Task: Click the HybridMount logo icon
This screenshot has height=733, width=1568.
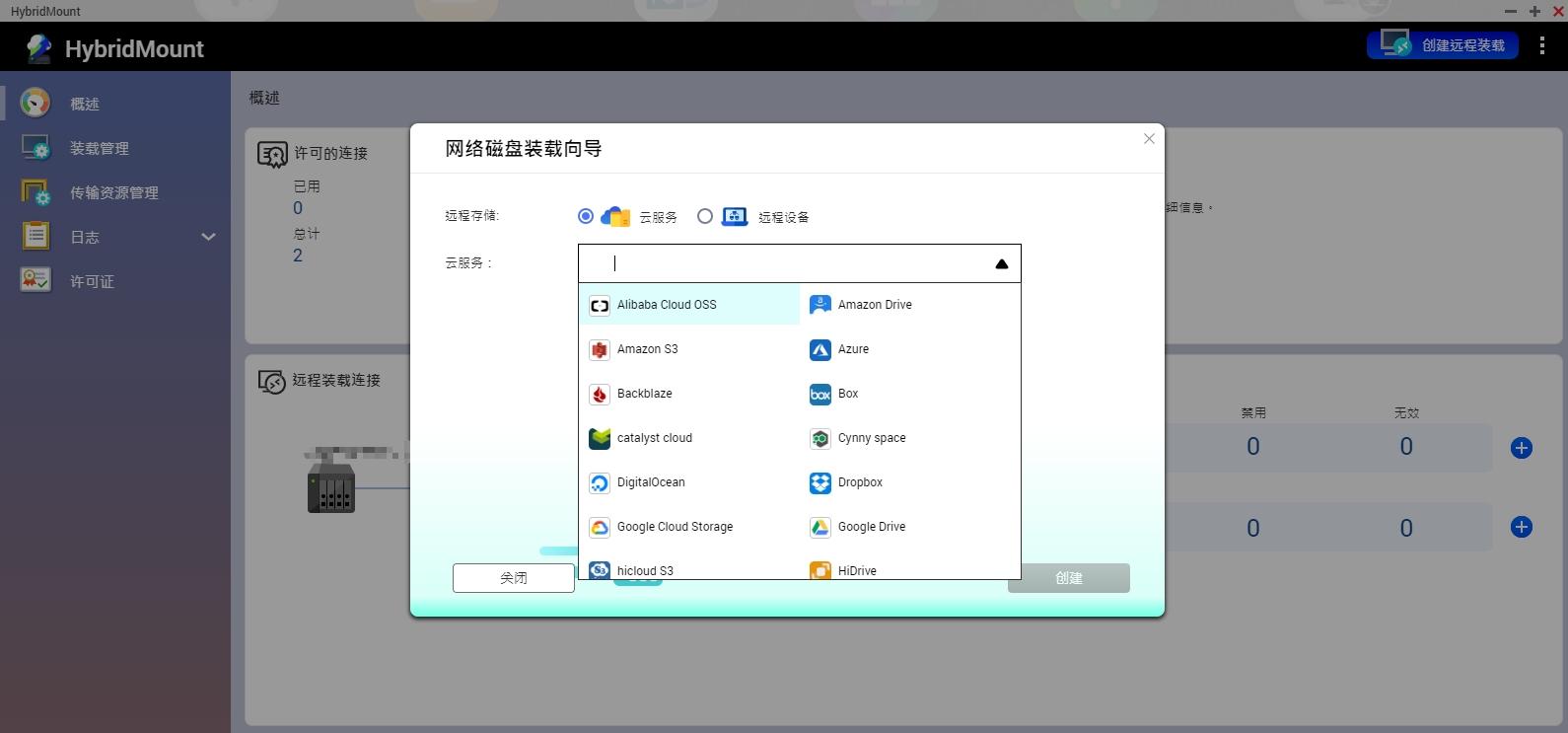Action: (39, 48)
